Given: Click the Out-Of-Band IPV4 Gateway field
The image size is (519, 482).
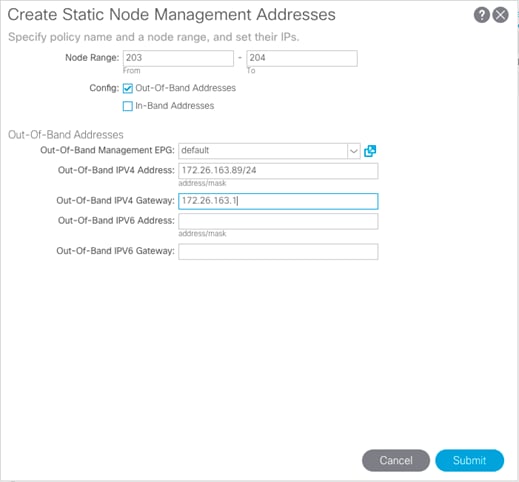Looking at the screenshot, I should (278, 201).
